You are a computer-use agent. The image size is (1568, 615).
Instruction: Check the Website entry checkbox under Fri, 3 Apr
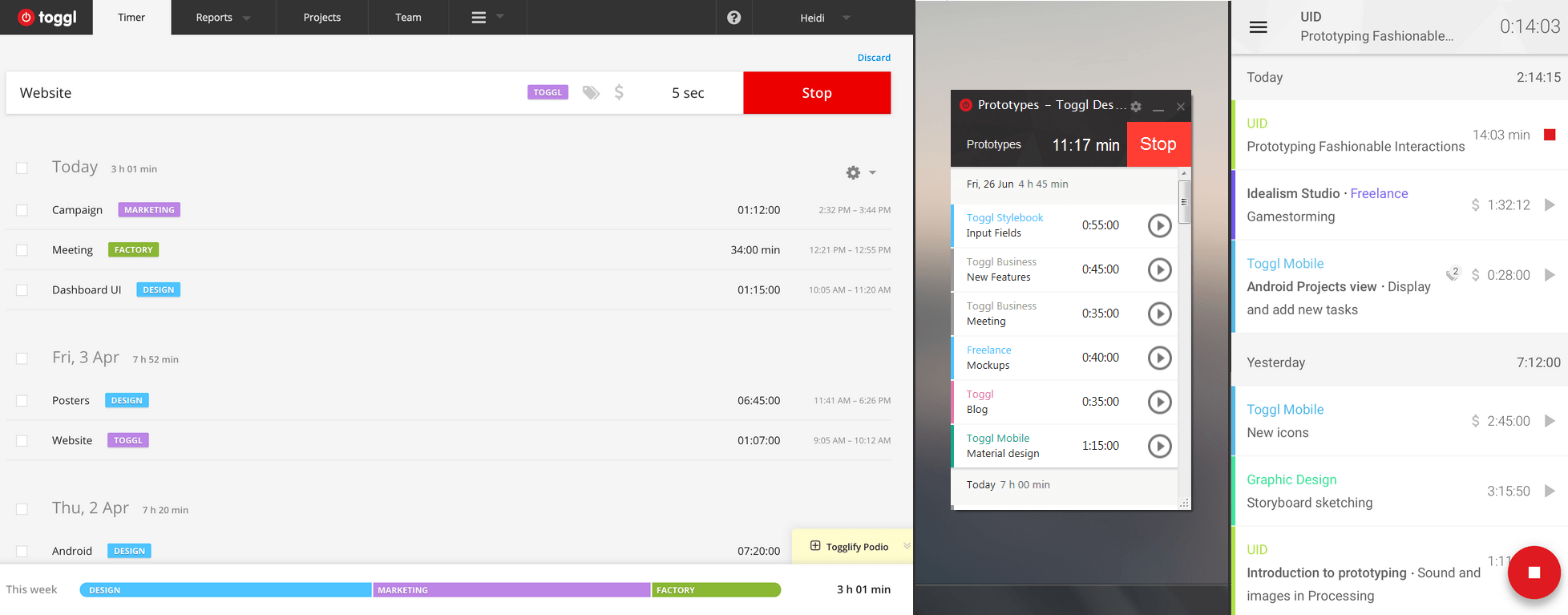click(x=22, y=441)
